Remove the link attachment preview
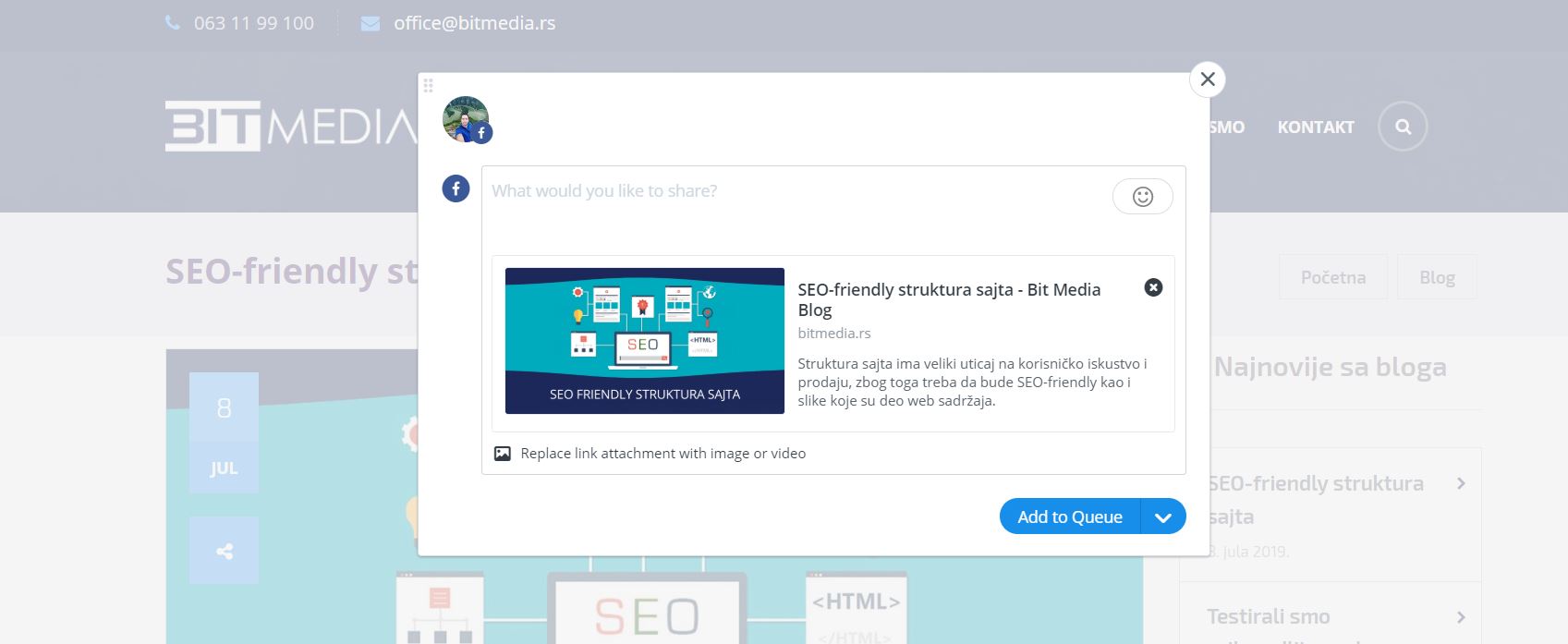The height and width of the screenshot is (644, 1568). (x=1153, y=287)
